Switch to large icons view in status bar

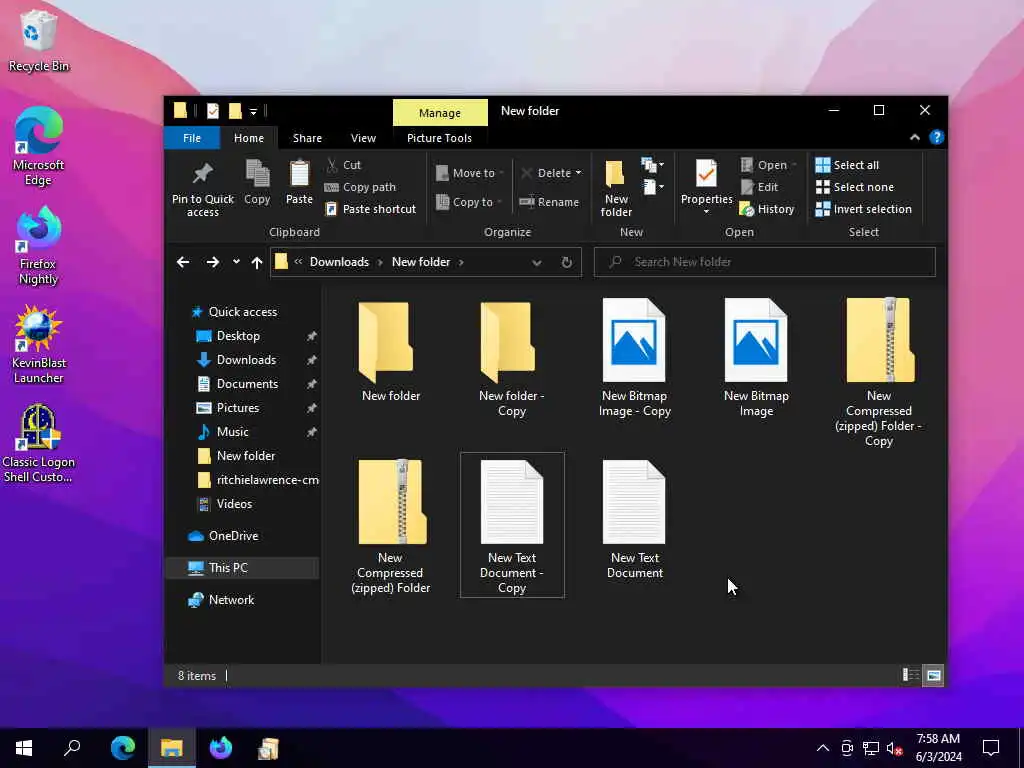pos(934,675)
